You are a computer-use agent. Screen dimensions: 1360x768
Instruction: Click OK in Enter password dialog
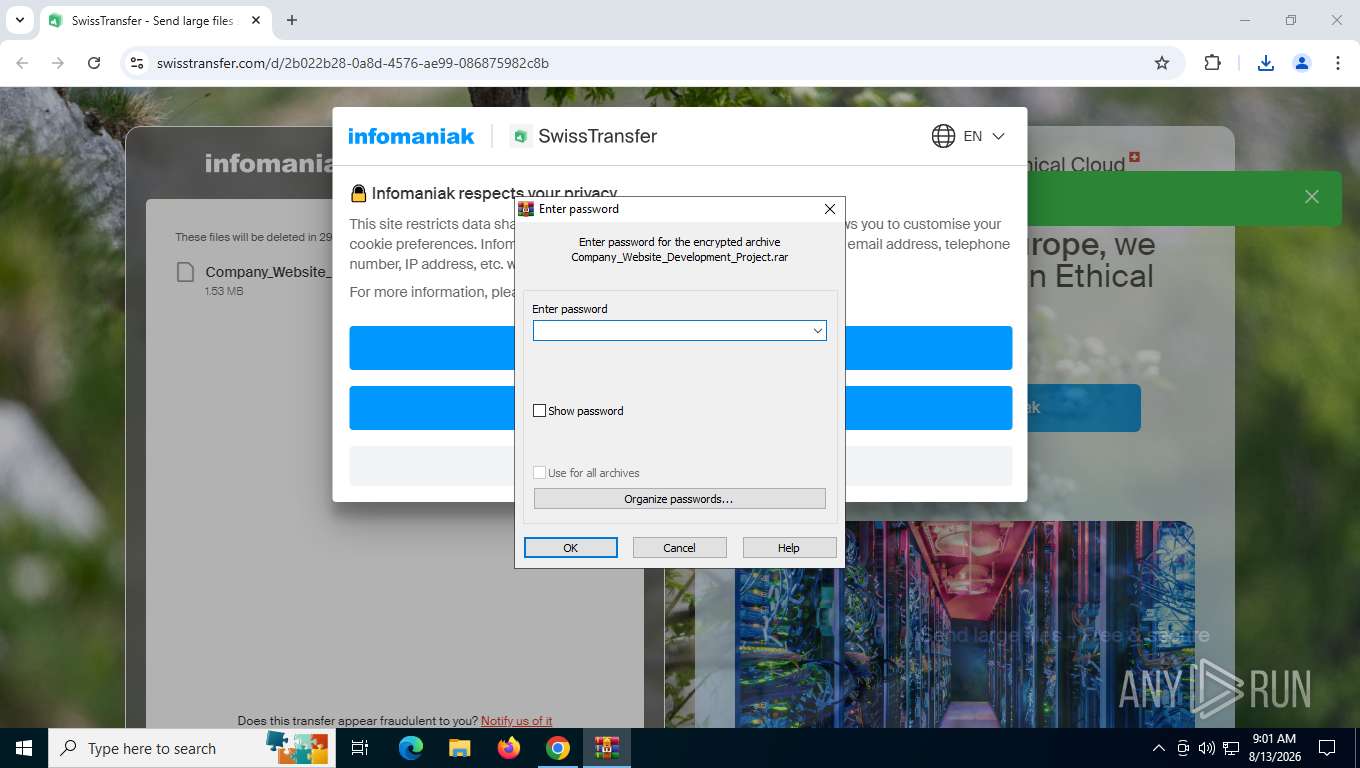(571, 548)
